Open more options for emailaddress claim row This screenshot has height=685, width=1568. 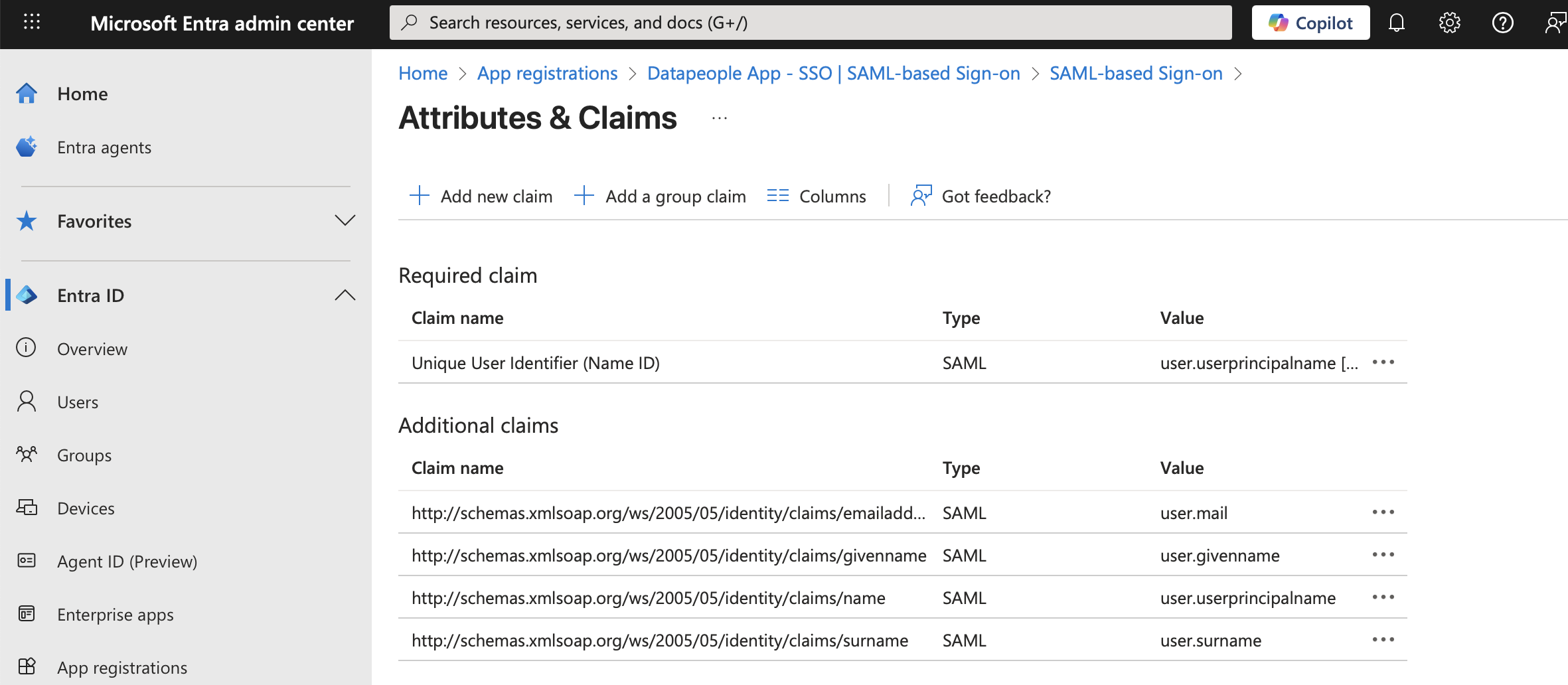coord(1383,512)
